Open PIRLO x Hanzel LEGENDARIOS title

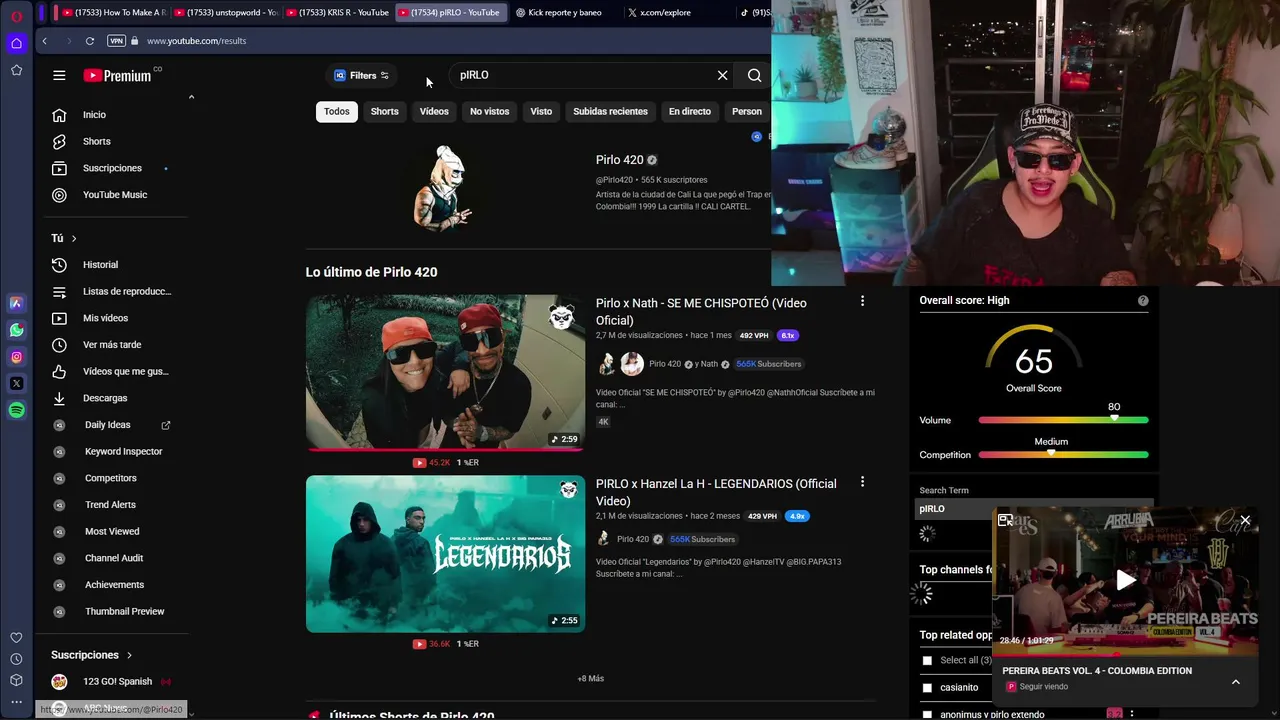tap(716, 492)
